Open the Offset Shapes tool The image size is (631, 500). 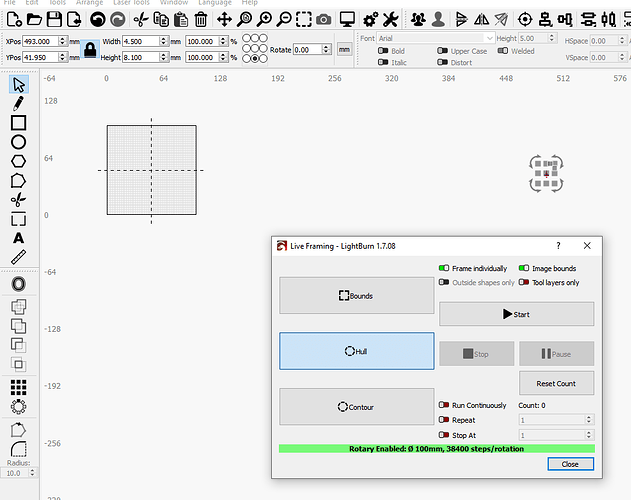coord(18,284)
